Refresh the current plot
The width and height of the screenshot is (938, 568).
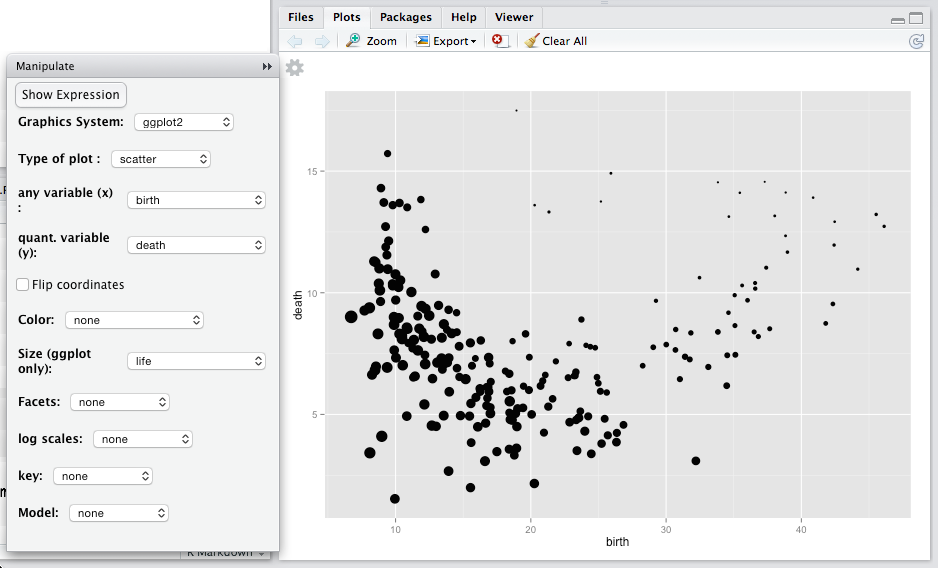click(x=916, y=41)
